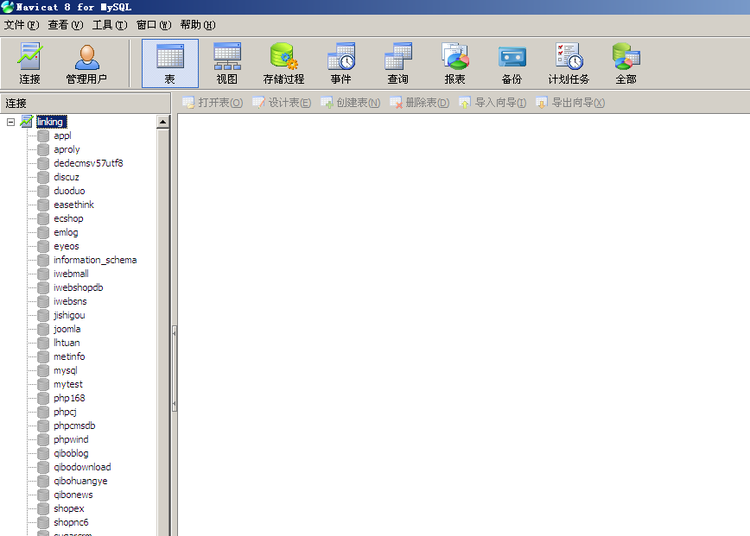This screenshot has width=750, height=536.
Task: Select the easethink database
Action: 74,205
